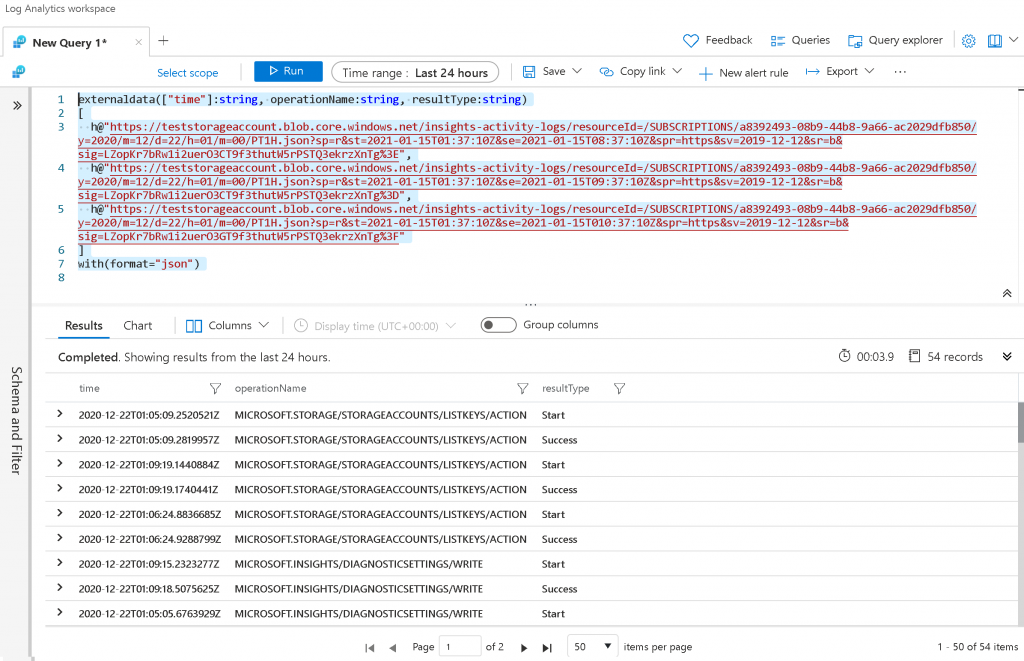Toggle the Group columns switch
Screen dimensions: 1024x661
(x=498, y=325)
